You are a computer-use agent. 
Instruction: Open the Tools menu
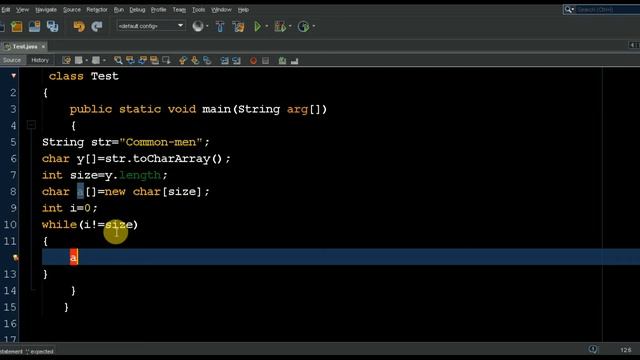pos(198,9)
